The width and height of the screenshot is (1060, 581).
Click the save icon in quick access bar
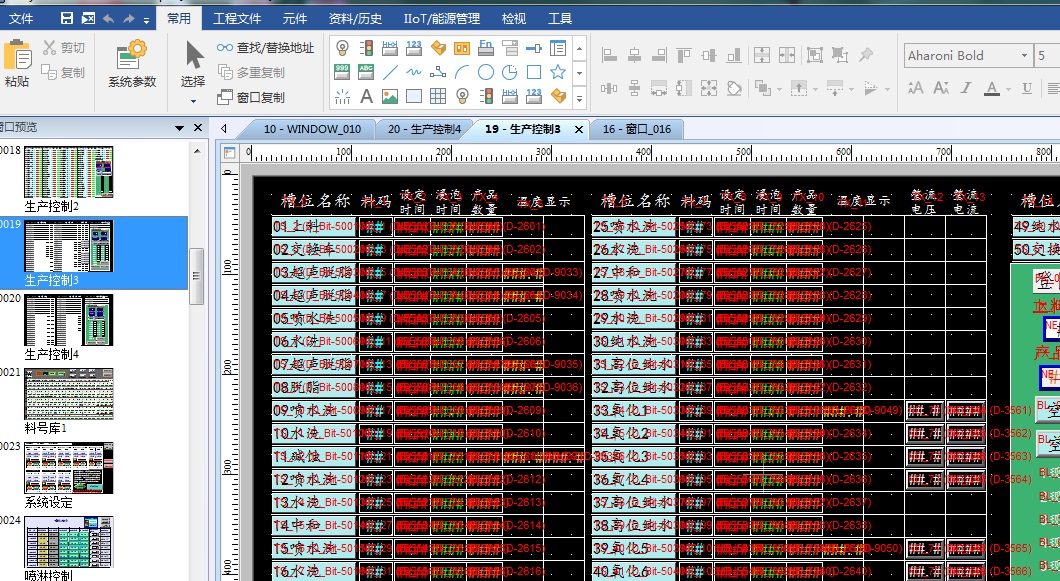67,18
